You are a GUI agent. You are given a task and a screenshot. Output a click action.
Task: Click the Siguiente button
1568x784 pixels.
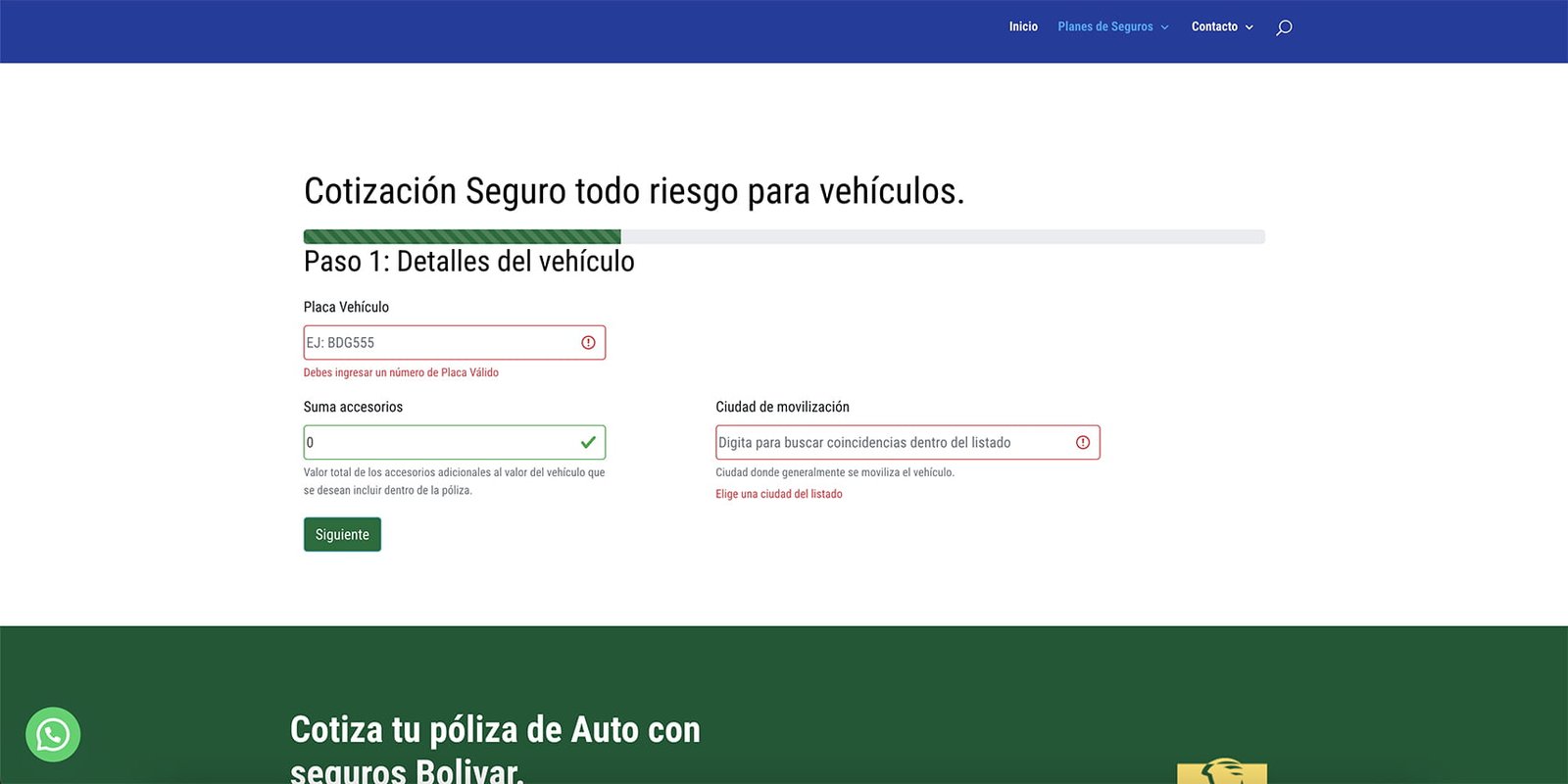[342, 534]
